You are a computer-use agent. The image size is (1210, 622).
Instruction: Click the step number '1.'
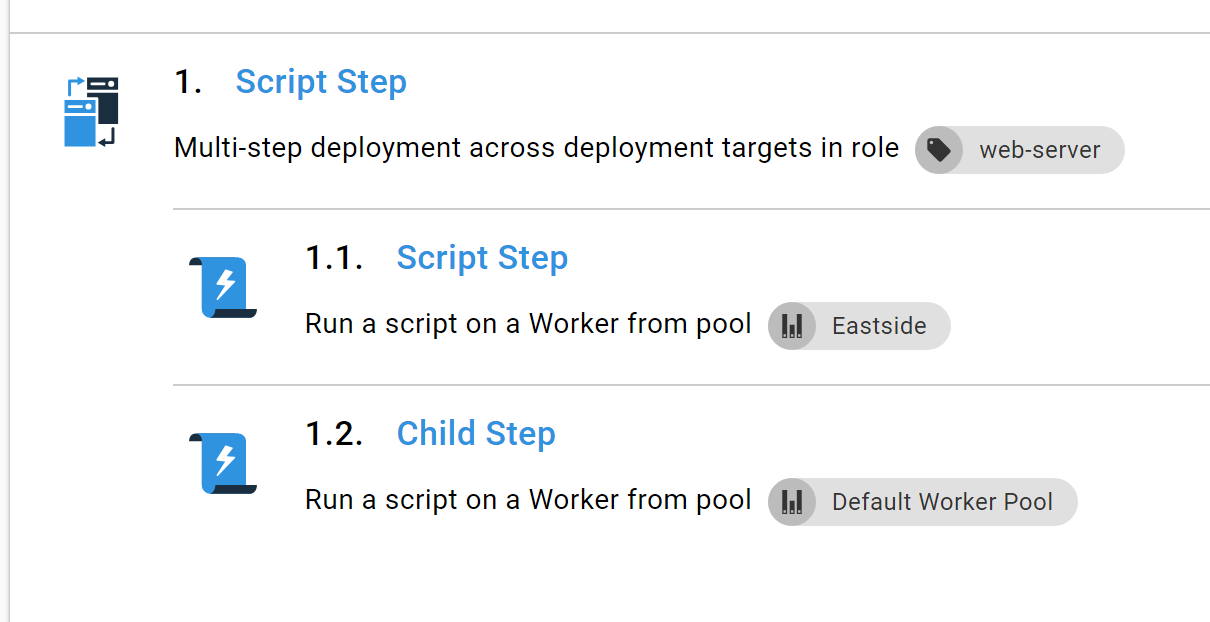pos(189,82)
